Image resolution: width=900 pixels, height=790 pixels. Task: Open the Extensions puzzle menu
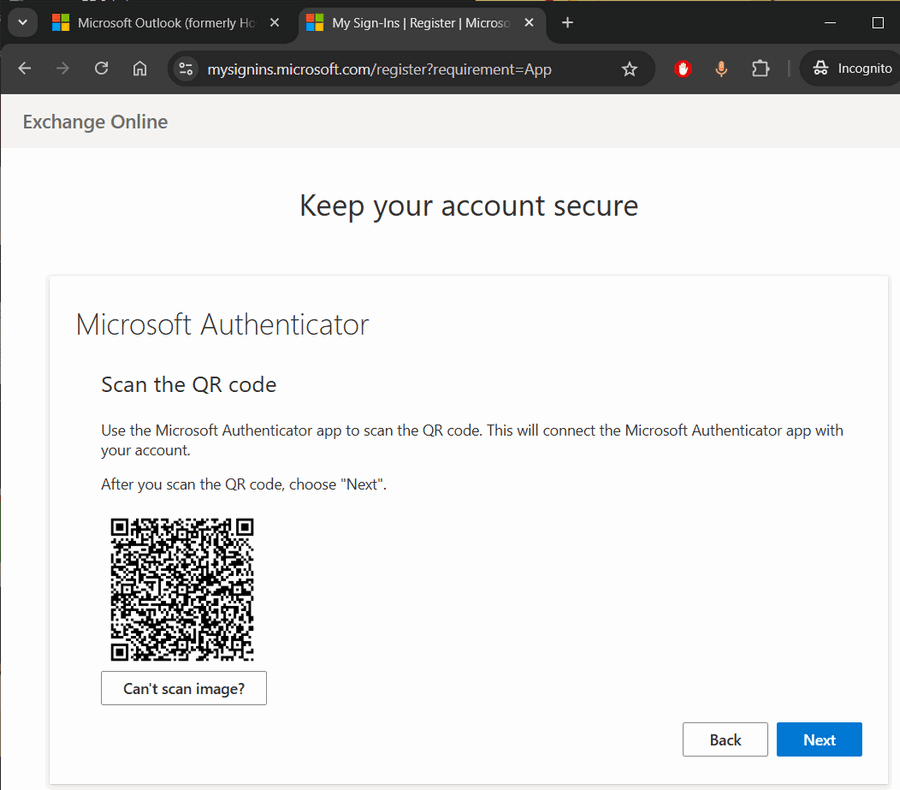[x=760, y=69]
